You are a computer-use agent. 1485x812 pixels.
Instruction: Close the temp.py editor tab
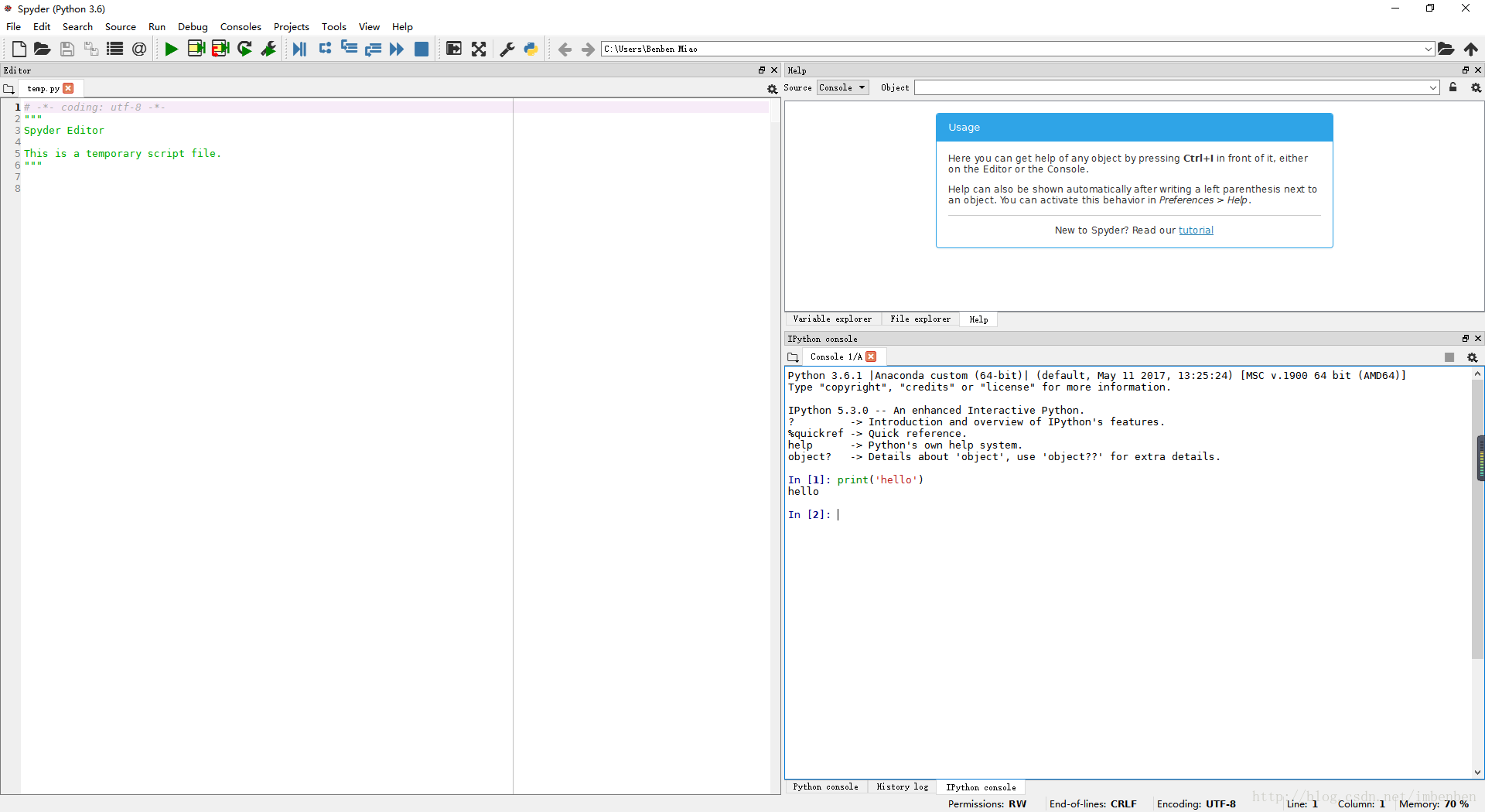69,88
